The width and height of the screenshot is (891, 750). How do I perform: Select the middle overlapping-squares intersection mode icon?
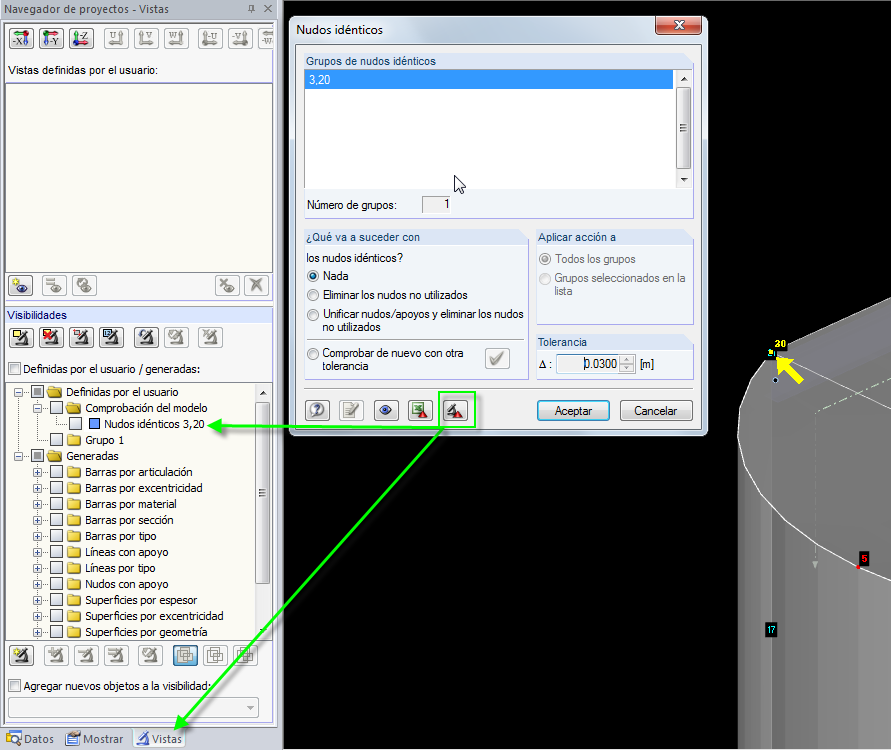215,656
